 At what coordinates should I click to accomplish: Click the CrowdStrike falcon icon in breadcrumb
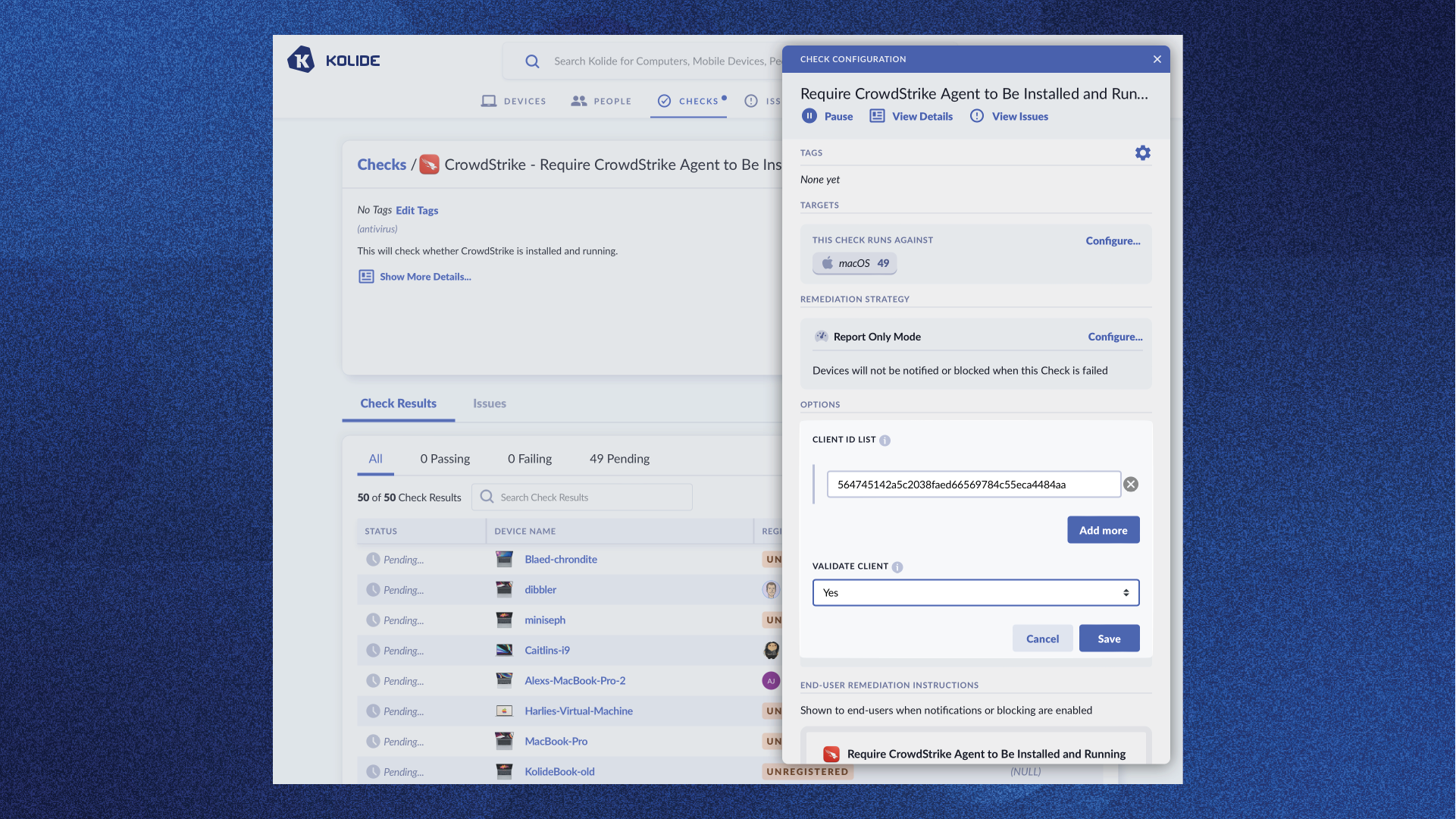click(x=429, y=165)
